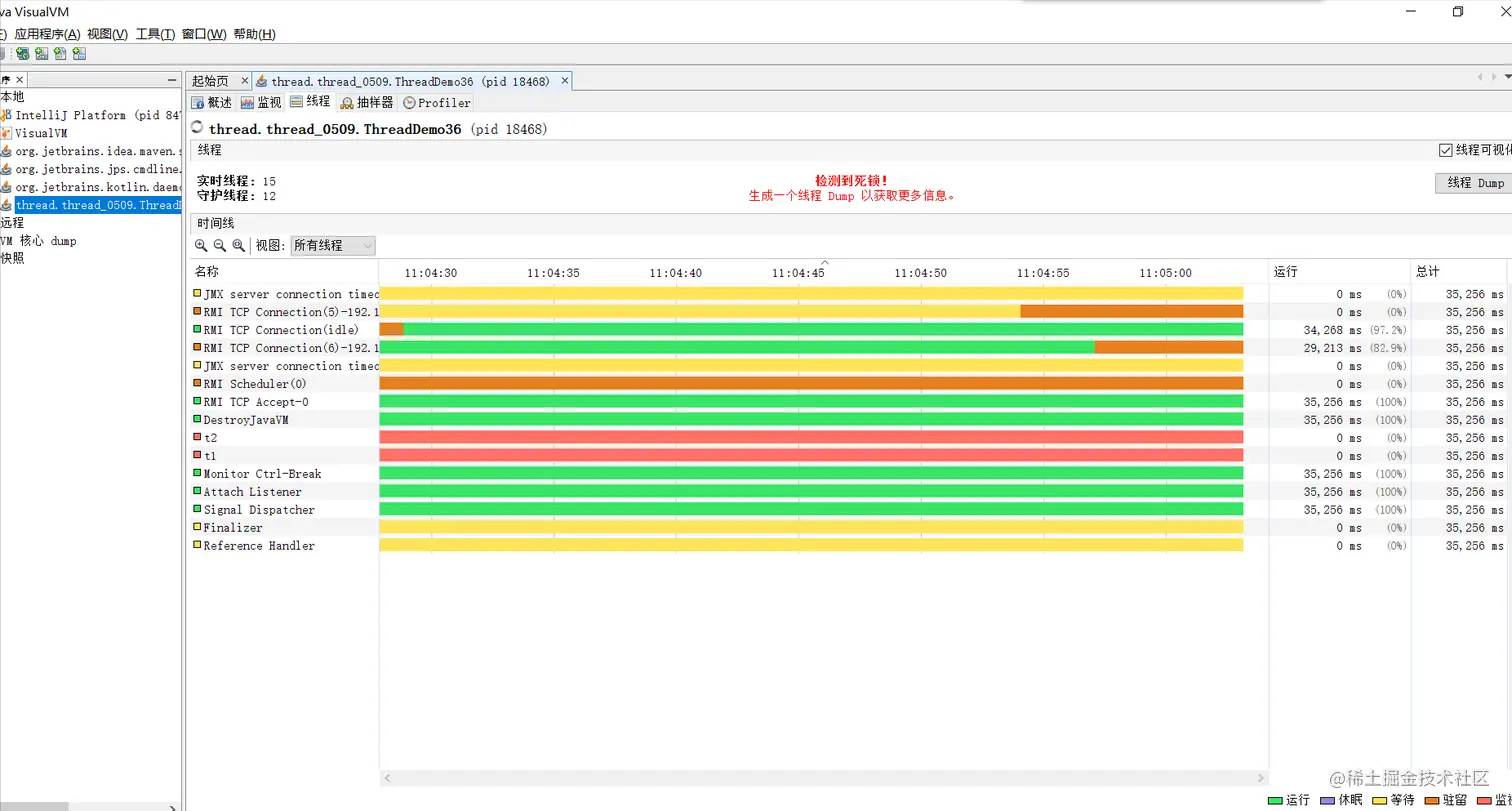Viewport: 1512px width, 811px height.
Task: Click the orange 驻留 legend swatch
Action: [x=1433, y=800]
